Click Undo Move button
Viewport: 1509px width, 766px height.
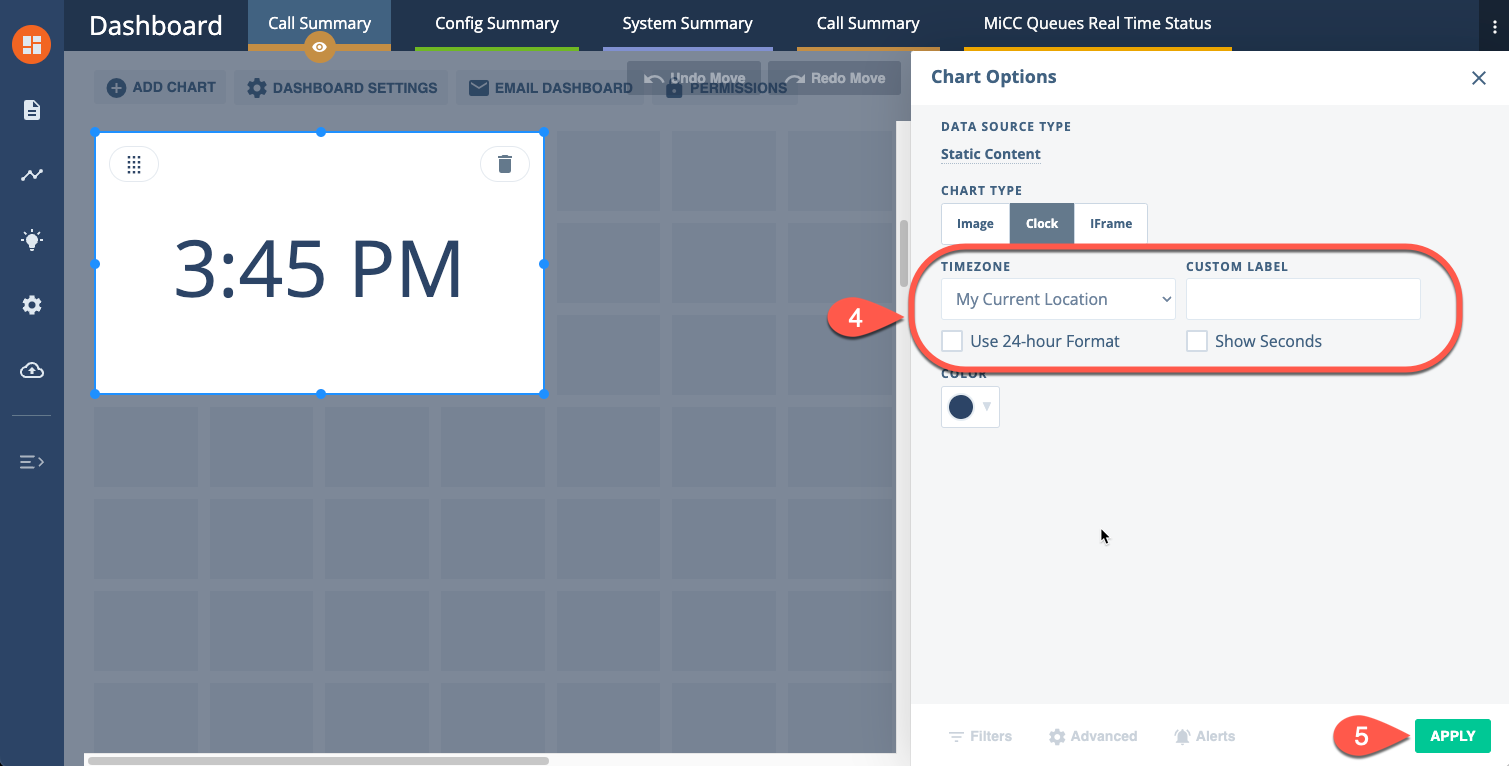694,78
